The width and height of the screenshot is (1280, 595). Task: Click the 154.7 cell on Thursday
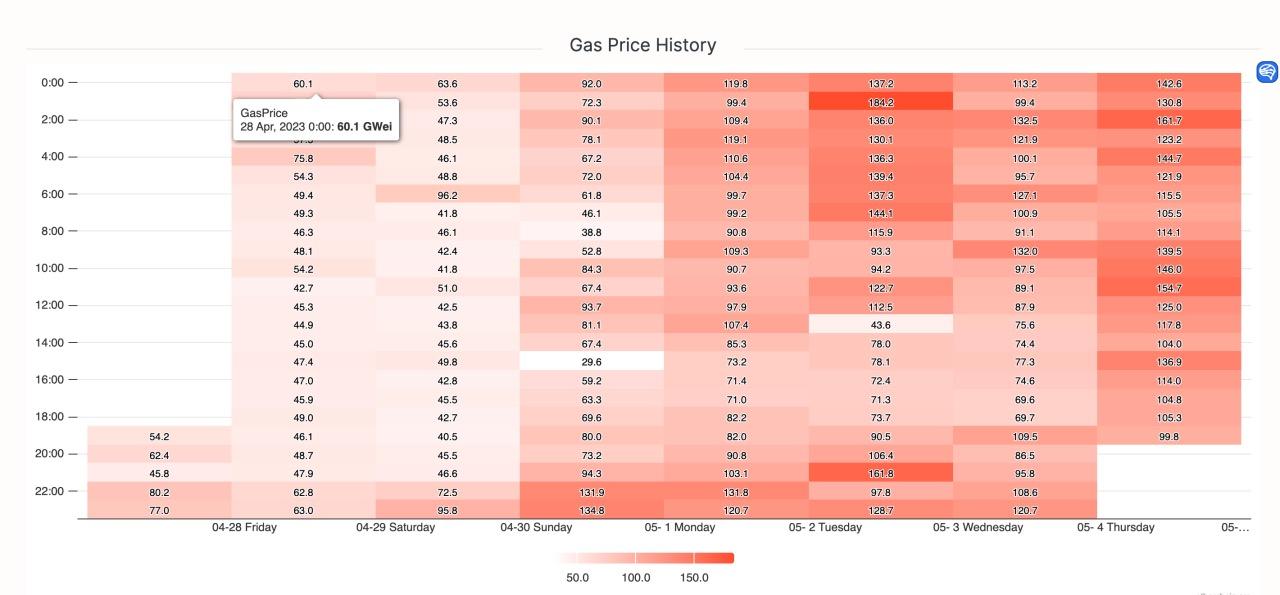pyautogui.click(x=1168, y=287)
